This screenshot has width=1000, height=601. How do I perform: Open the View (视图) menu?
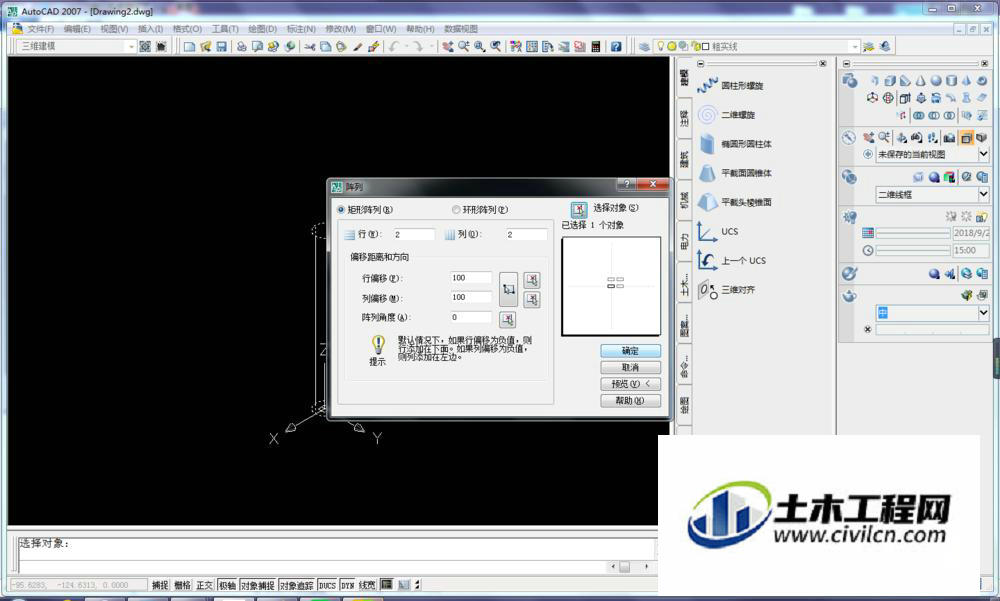coord(114,29)
